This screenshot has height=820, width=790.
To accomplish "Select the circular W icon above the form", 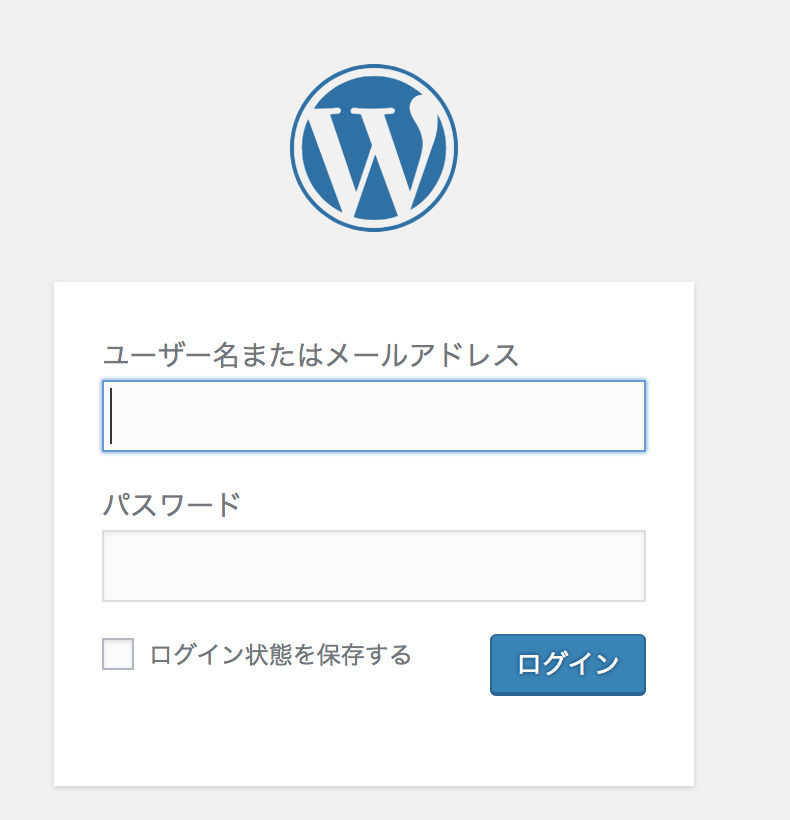I will pos(374,148).
